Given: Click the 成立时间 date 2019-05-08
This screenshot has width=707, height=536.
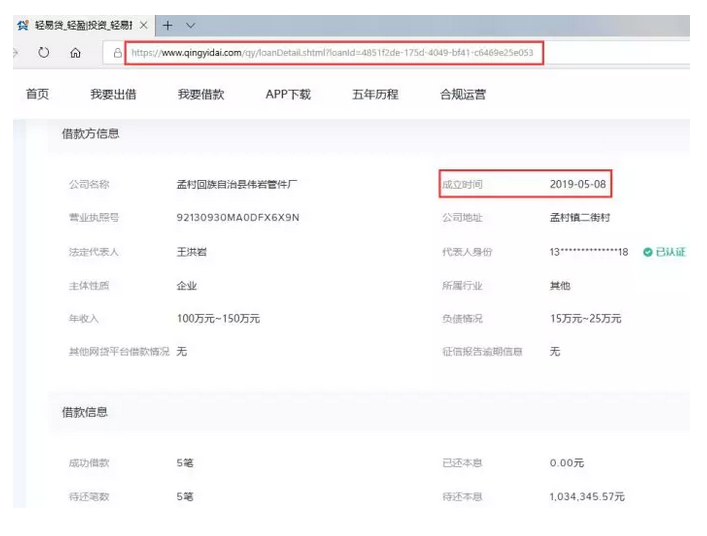Looking at the screenshot, I should click(578, 184).
